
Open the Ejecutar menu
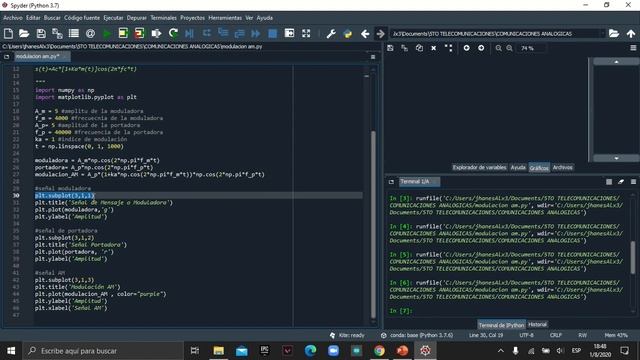(113, 18)
